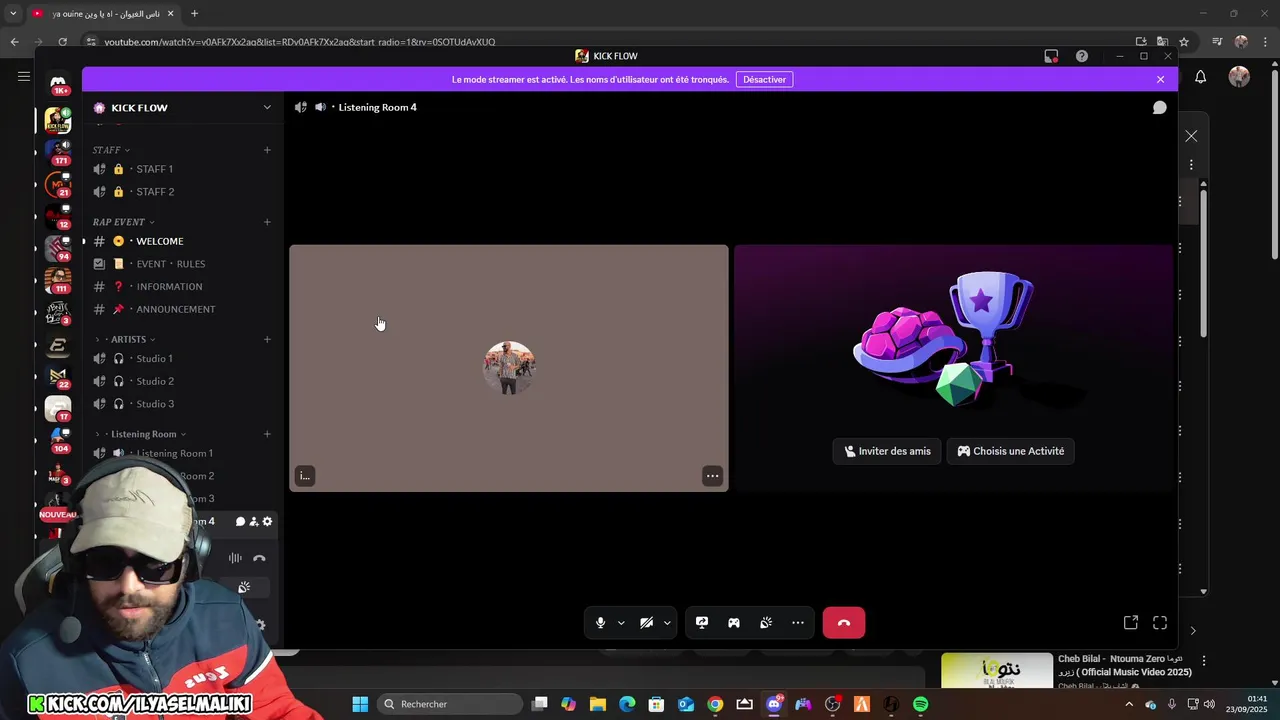Open the Cheb Bilal Ntouma Zero video thumbnail

tap(996, 671)
